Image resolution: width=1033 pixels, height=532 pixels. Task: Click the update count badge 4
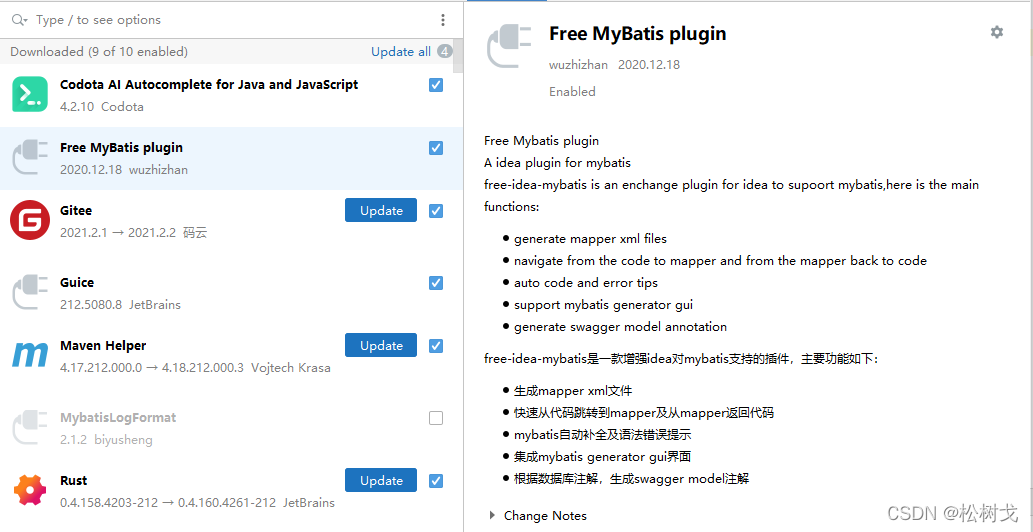pyautogui.click(x=445, y=51)
